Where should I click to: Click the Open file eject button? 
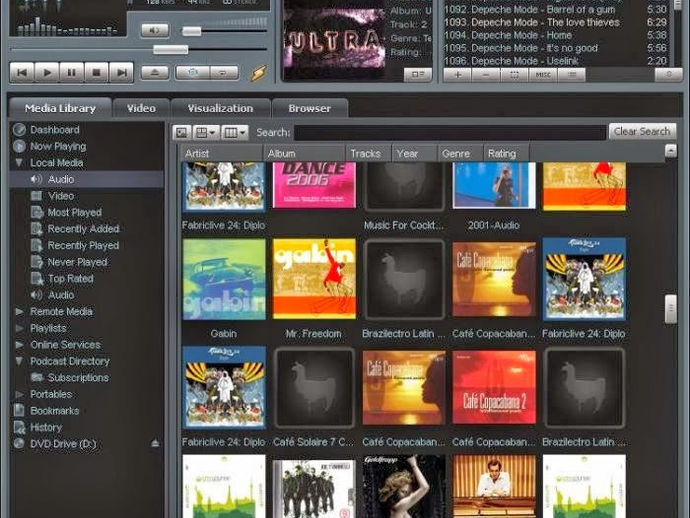tap(155, 72)
